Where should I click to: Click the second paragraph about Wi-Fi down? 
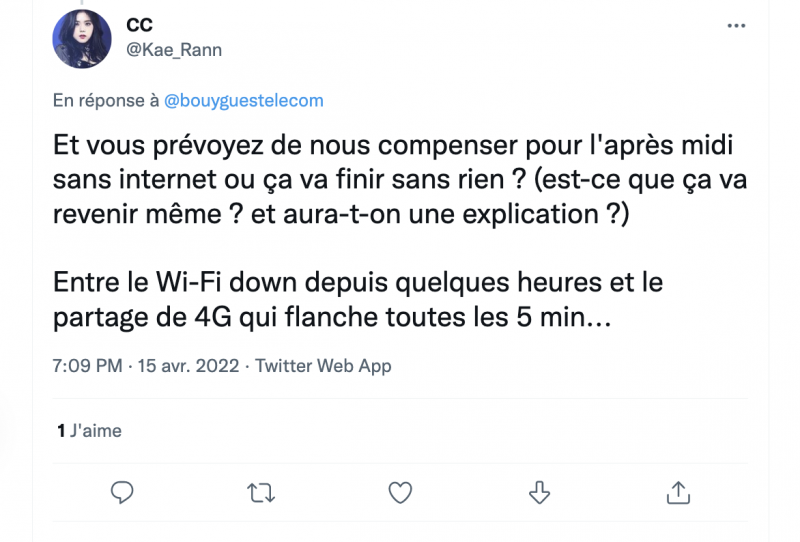click(357, 300)
